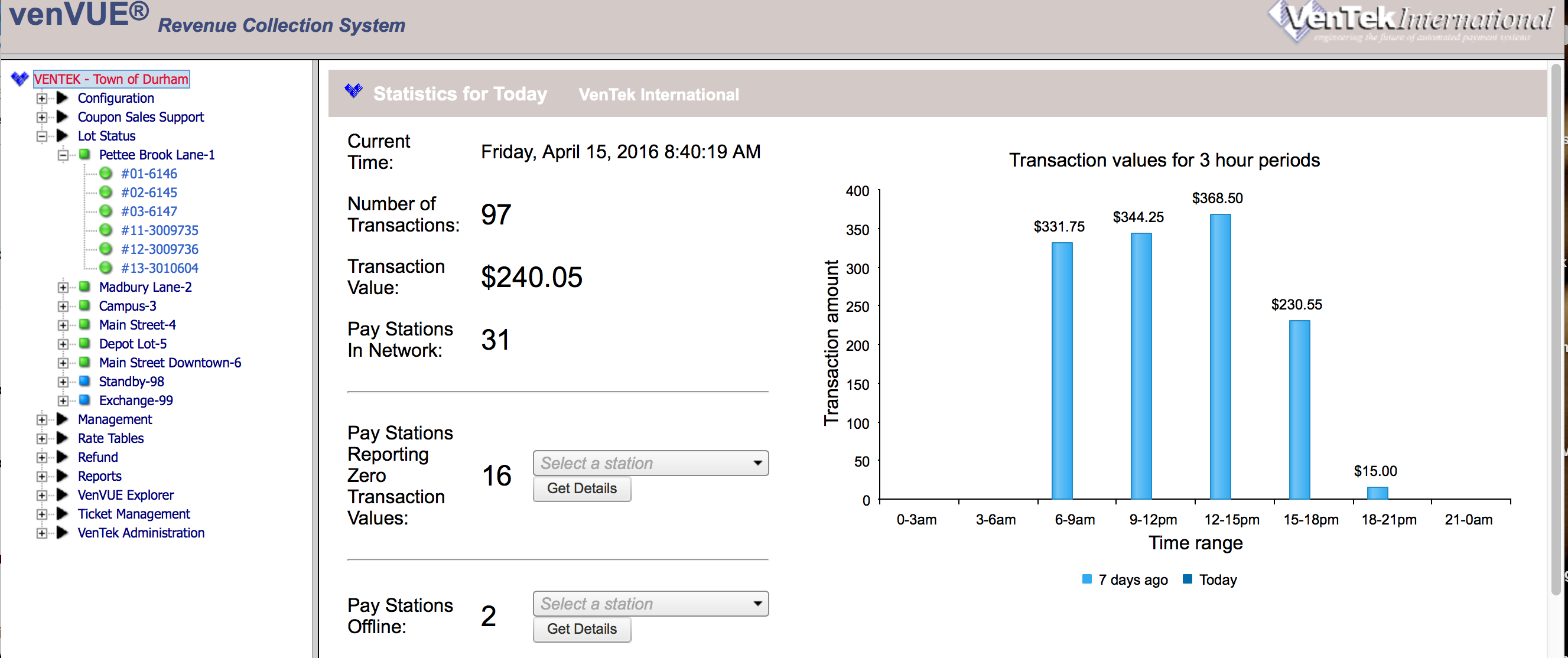Viewport: 1568px width, 658px height.
Task: Click the right-side vertical scrollbar
Action: coord(1556,328)
